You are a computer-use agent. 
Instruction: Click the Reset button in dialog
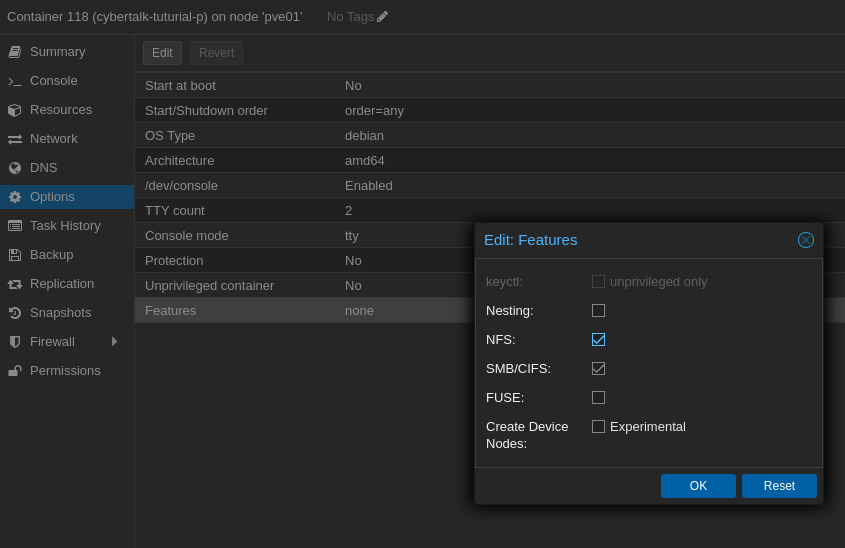point(779,486)
